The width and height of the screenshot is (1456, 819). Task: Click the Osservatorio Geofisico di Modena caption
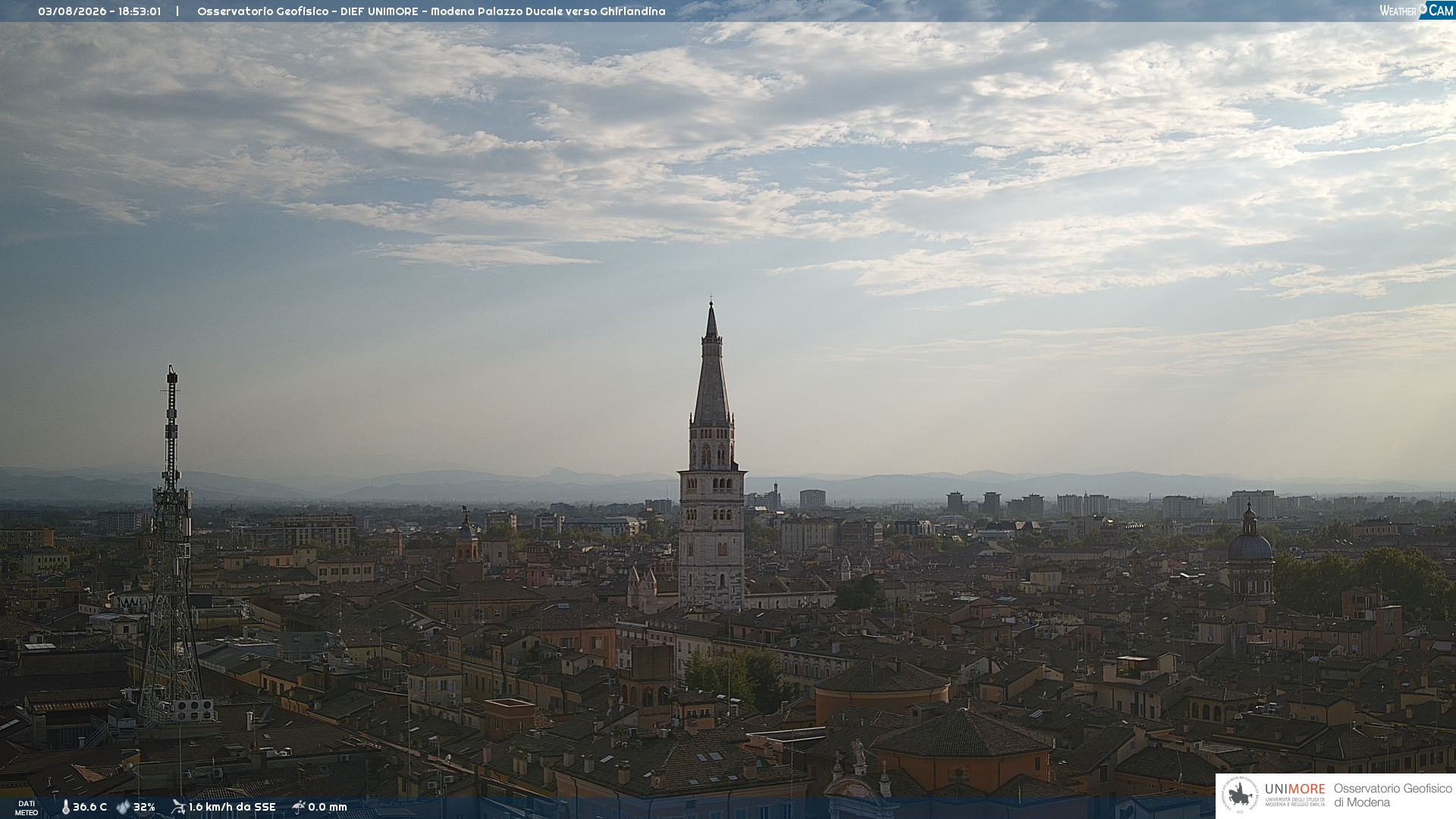coord(1392,795)
